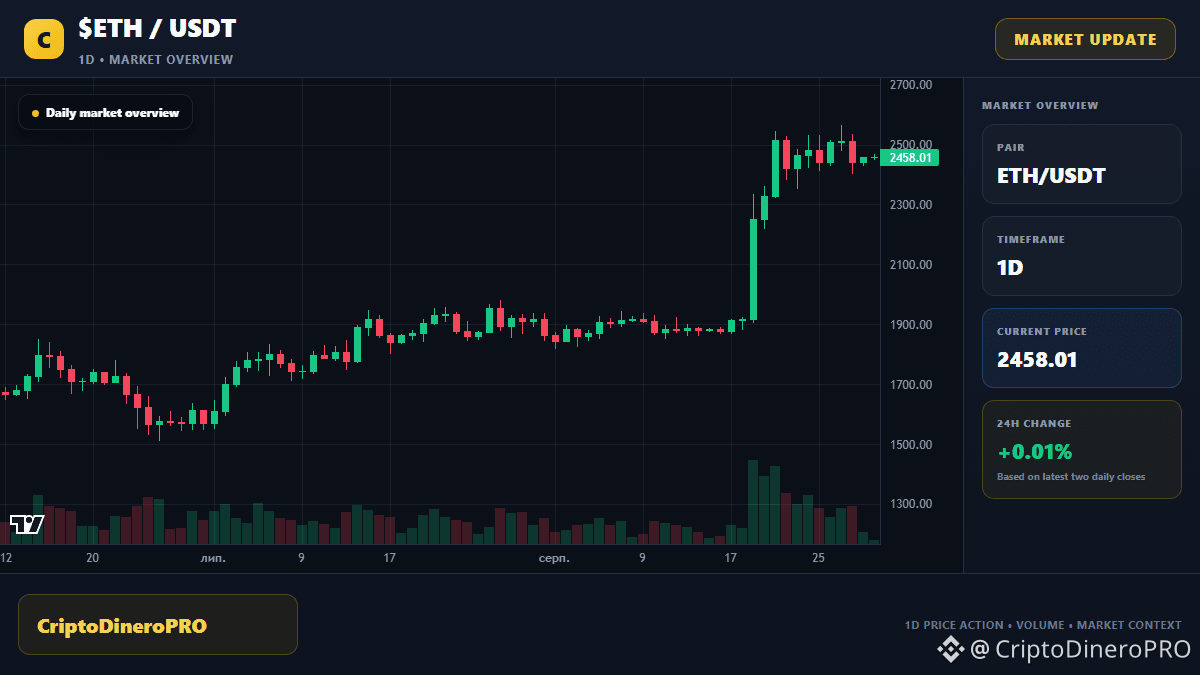Click the 1D • MARKET OVERVIEW subtitle
1200x675 pixels.
pos(156,60)
